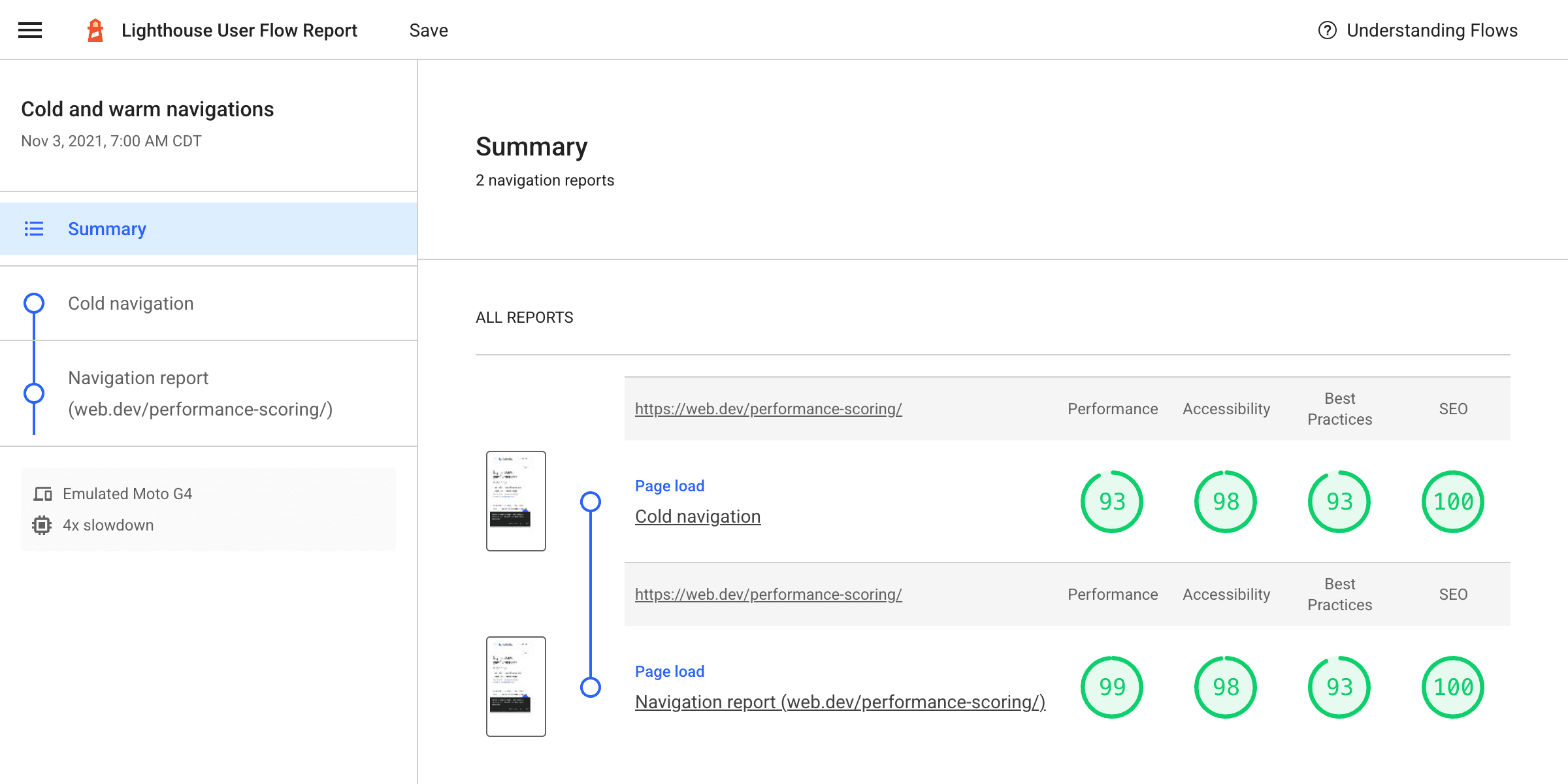Expand the Navigation report tree item

pos(200,392)
